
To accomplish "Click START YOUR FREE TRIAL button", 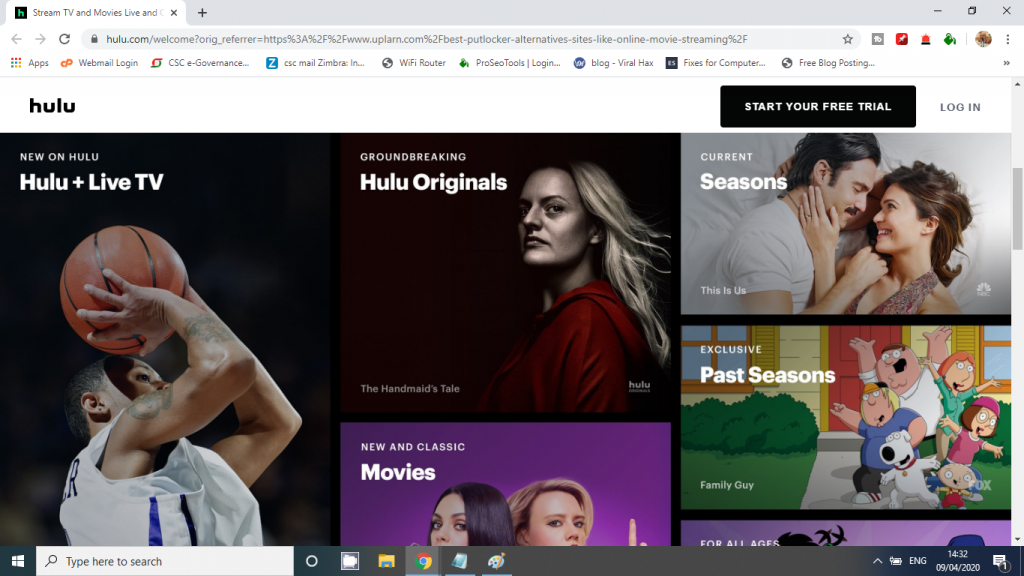I will 818,106.
